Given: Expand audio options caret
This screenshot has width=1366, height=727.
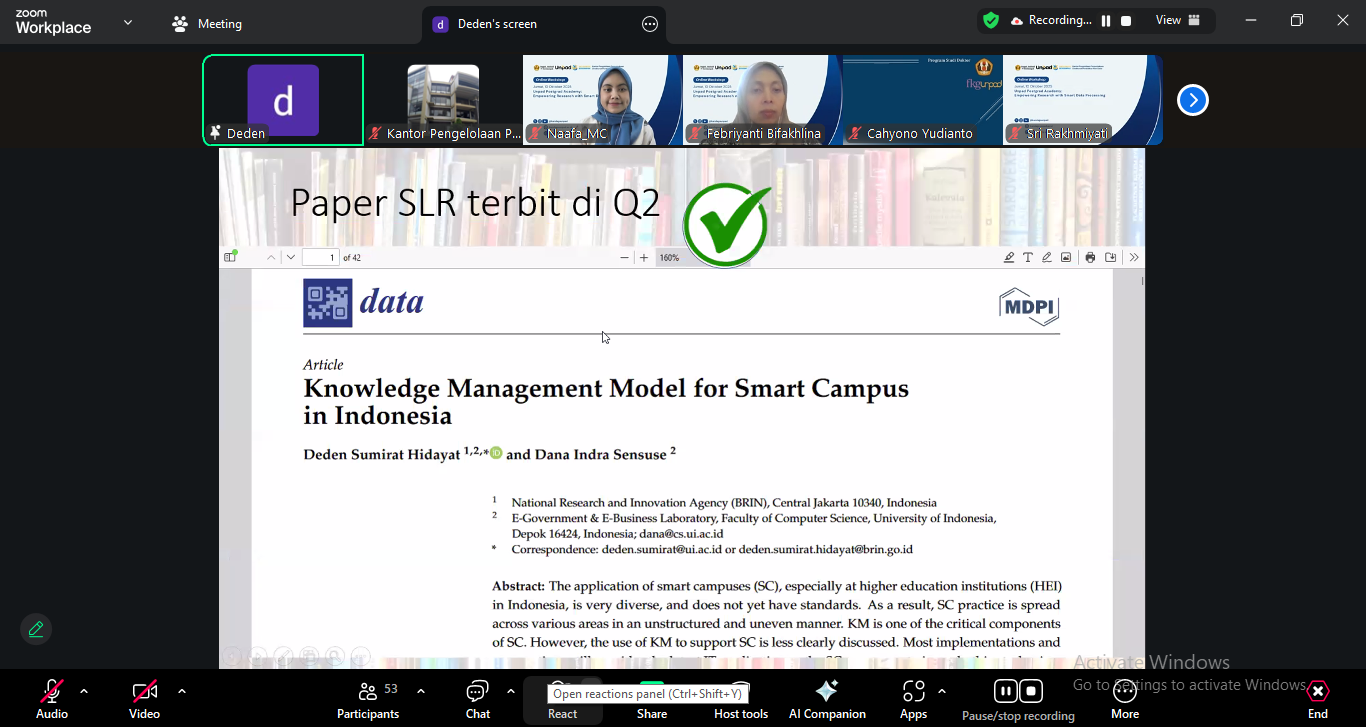Looking at the screenshot, I should 84,691.
